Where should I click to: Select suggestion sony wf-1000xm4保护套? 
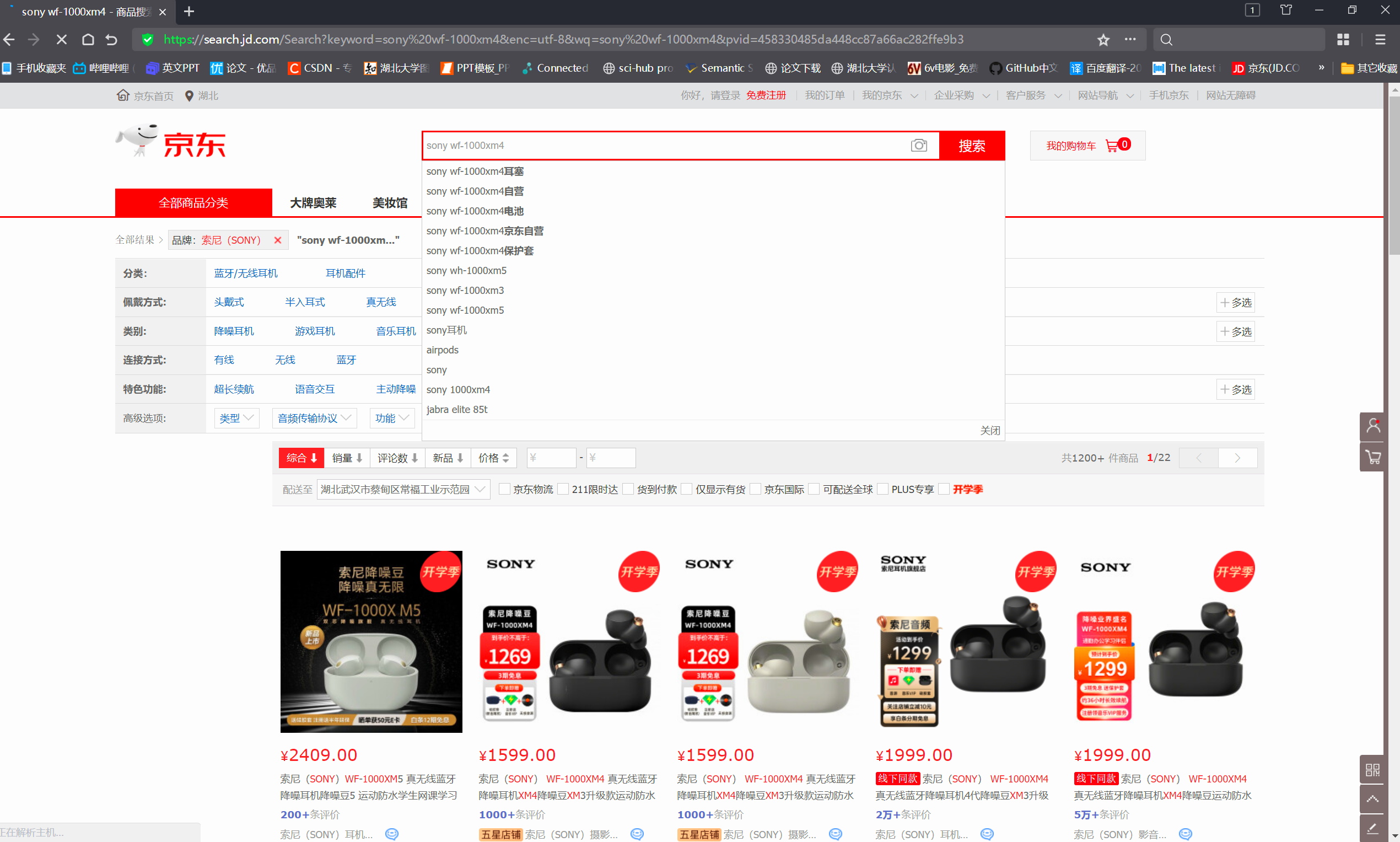tap(480, 251)
